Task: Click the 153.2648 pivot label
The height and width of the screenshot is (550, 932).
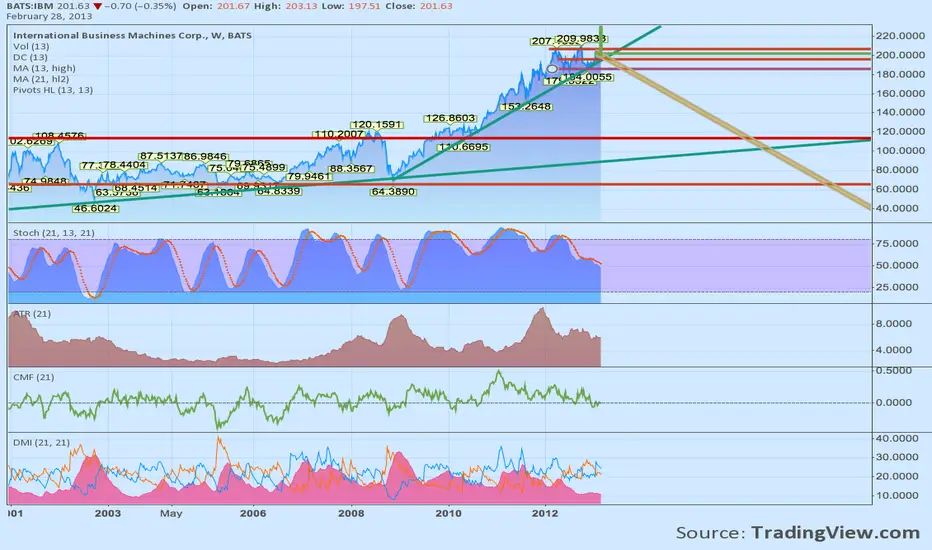Action: pyautogui.click(x=526, y=107)
